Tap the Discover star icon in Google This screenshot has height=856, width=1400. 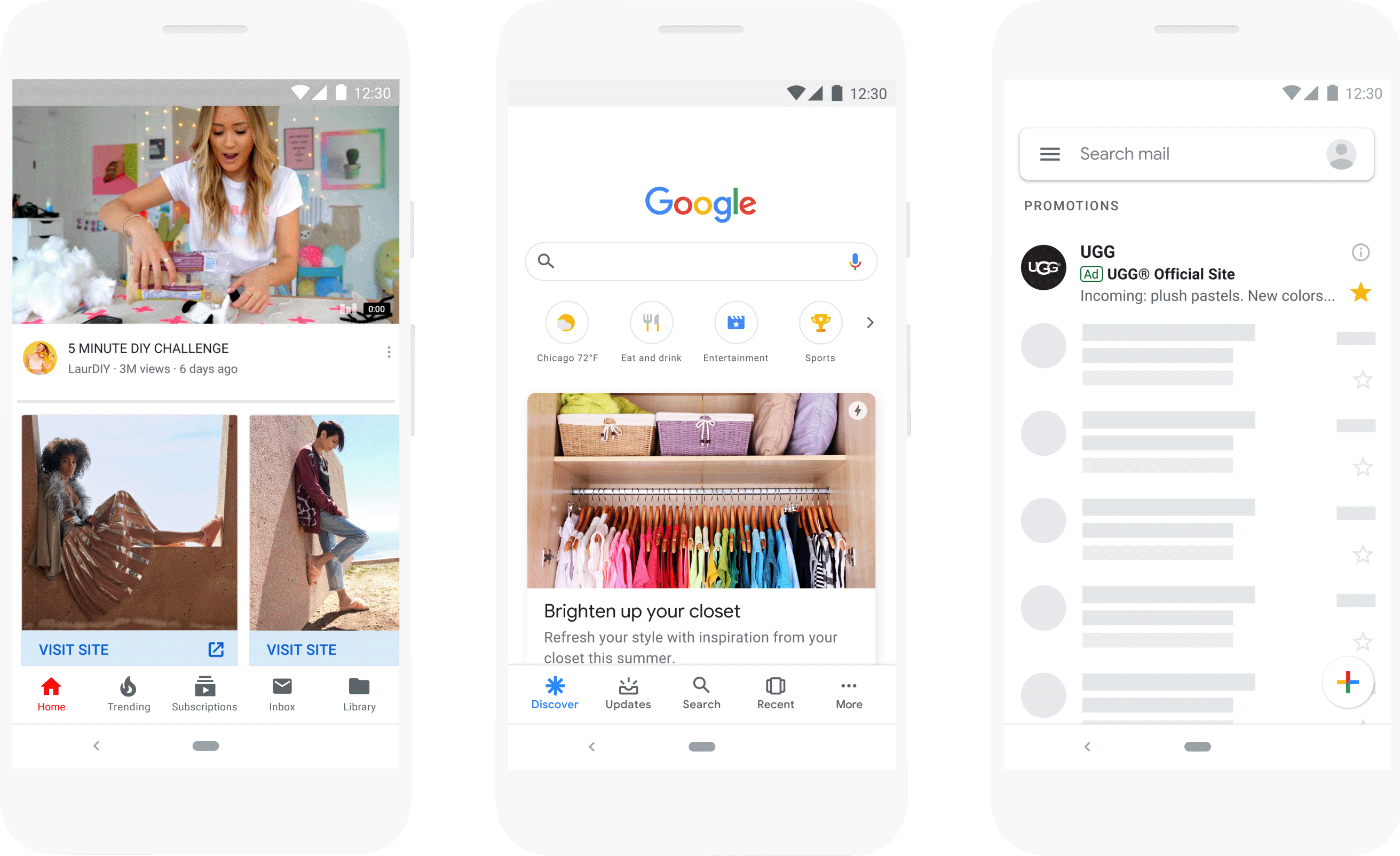coord(554,686)
